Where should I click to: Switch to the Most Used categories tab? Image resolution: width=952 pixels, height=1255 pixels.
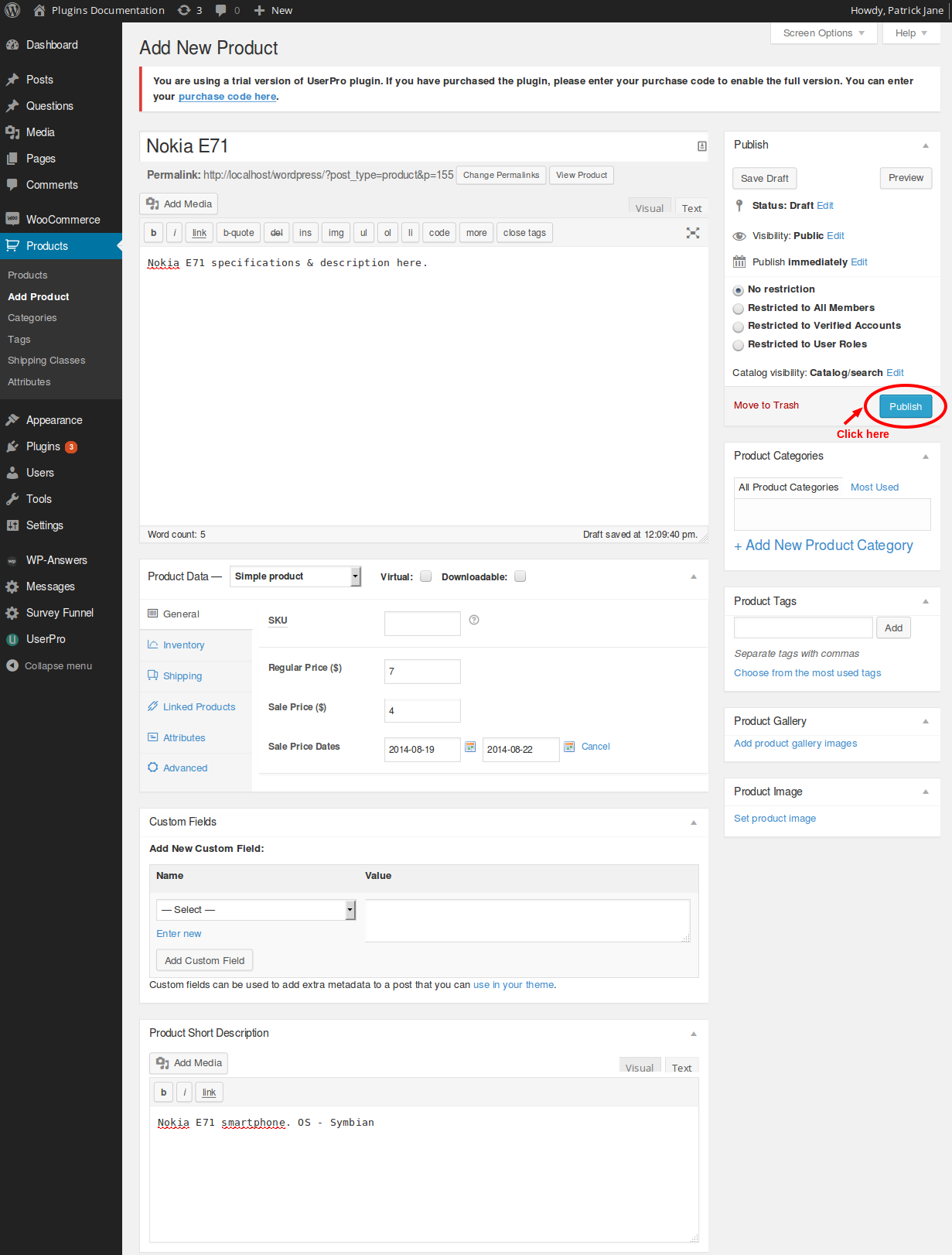875,487
